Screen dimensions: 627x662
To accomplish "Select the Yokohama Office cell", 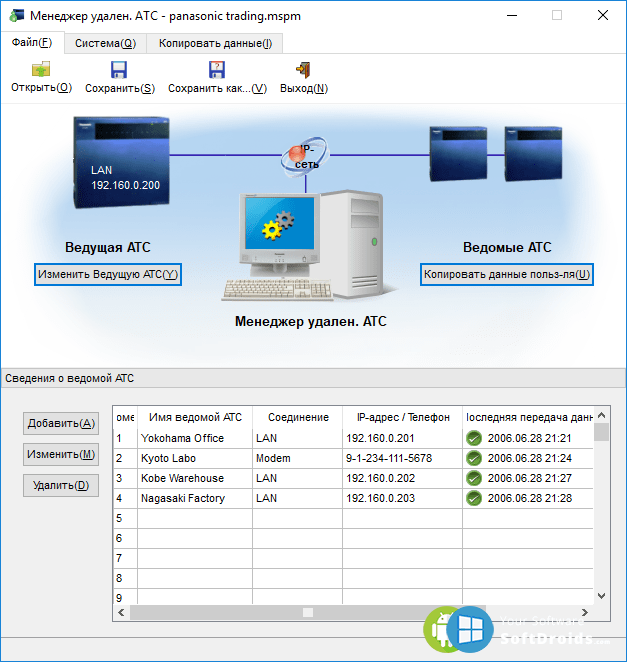I will (x=195, y=438).
